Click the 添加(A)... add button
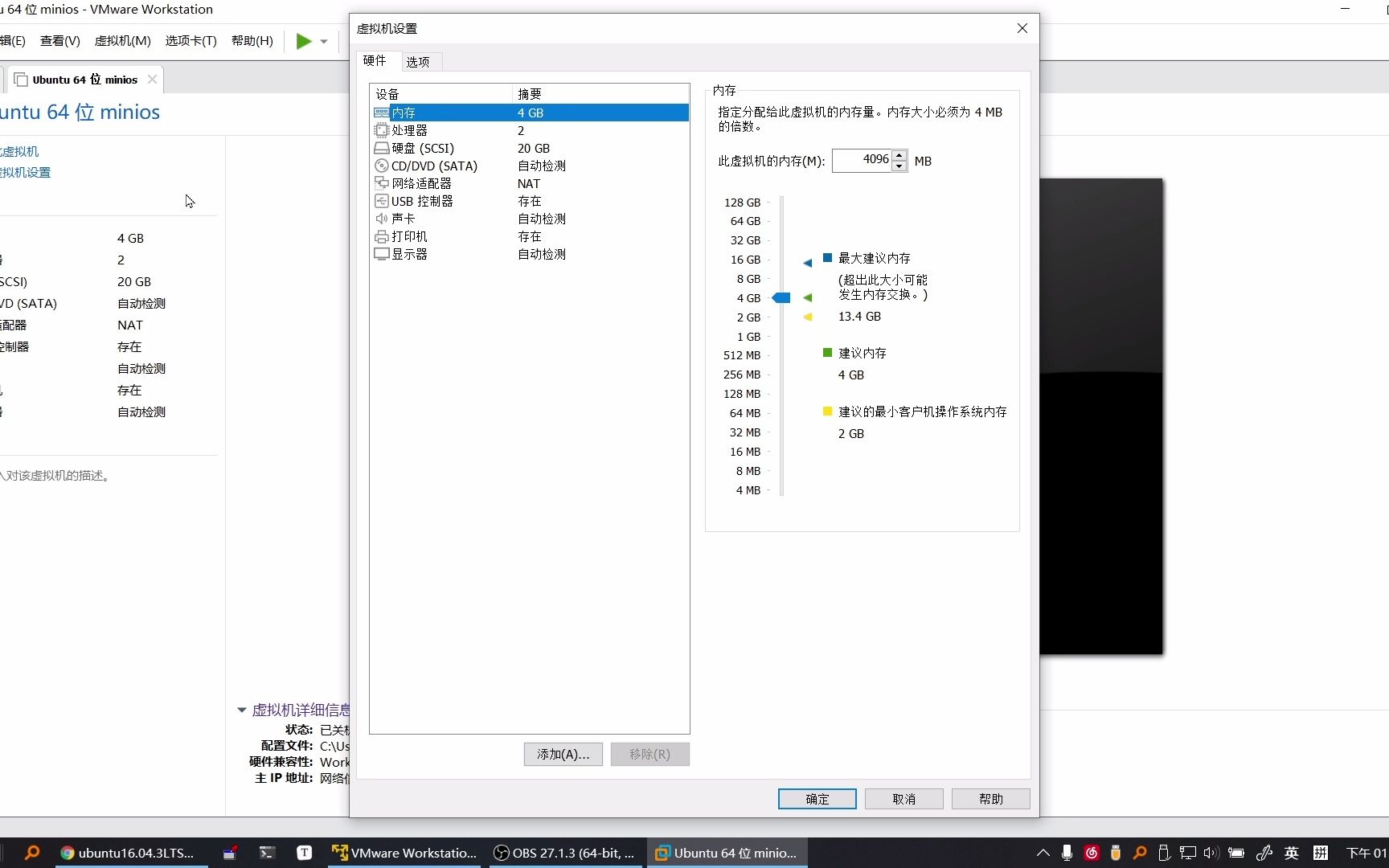The image size is (1389, 868). 563,754
